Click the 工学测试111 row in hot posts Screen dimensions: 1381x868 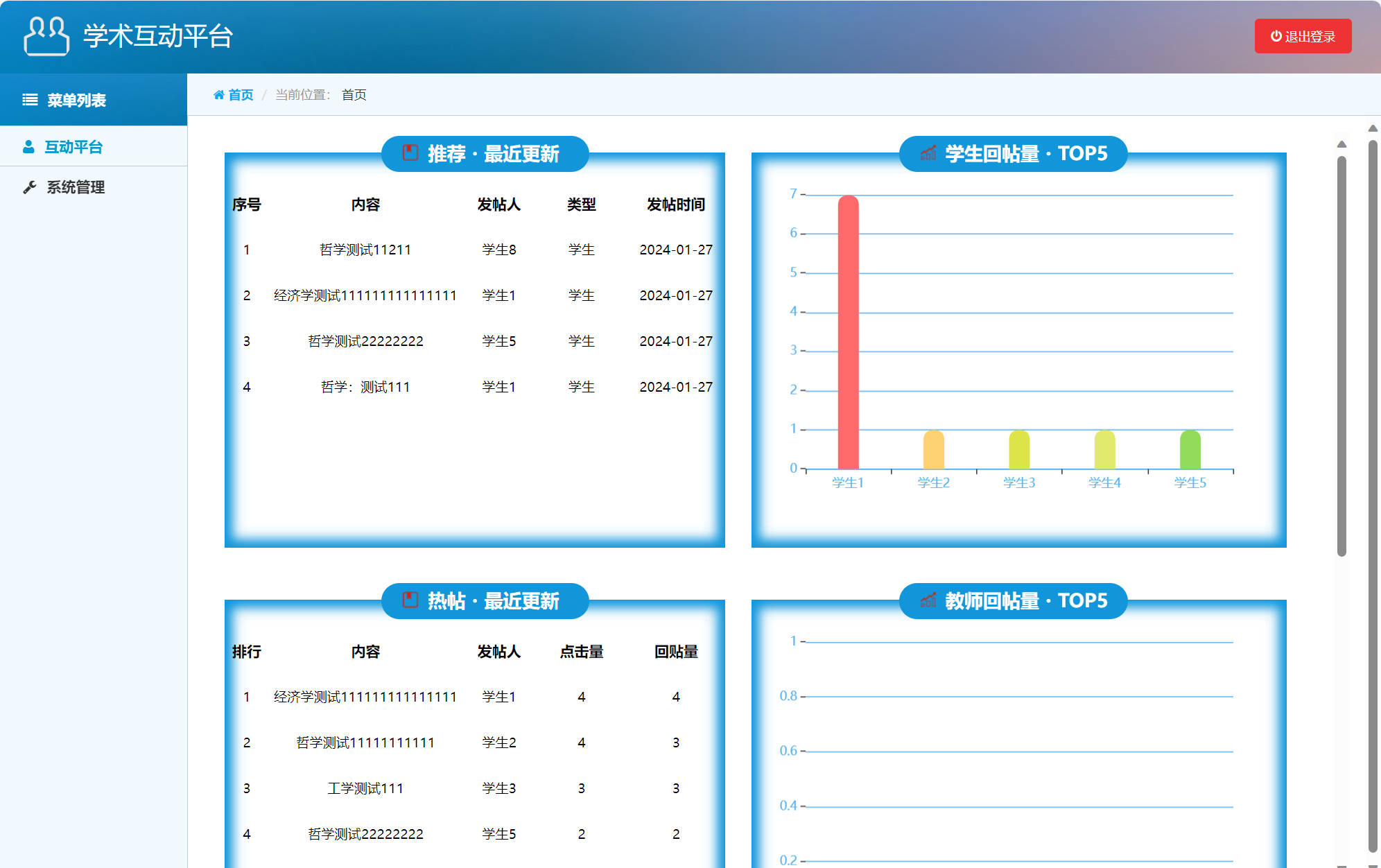pos(366,788)
